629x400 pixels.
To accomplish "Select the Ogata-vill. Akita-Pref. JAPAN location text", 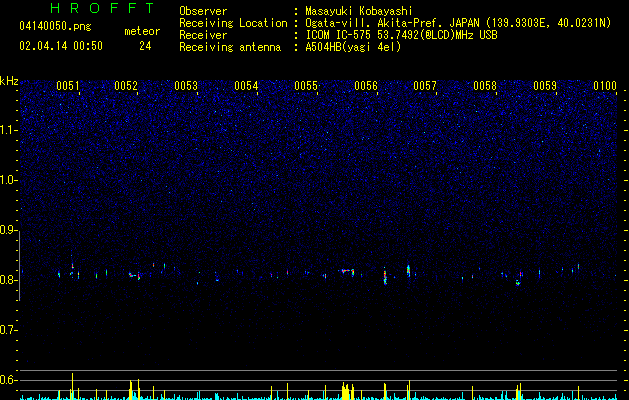I will (458, 23).
